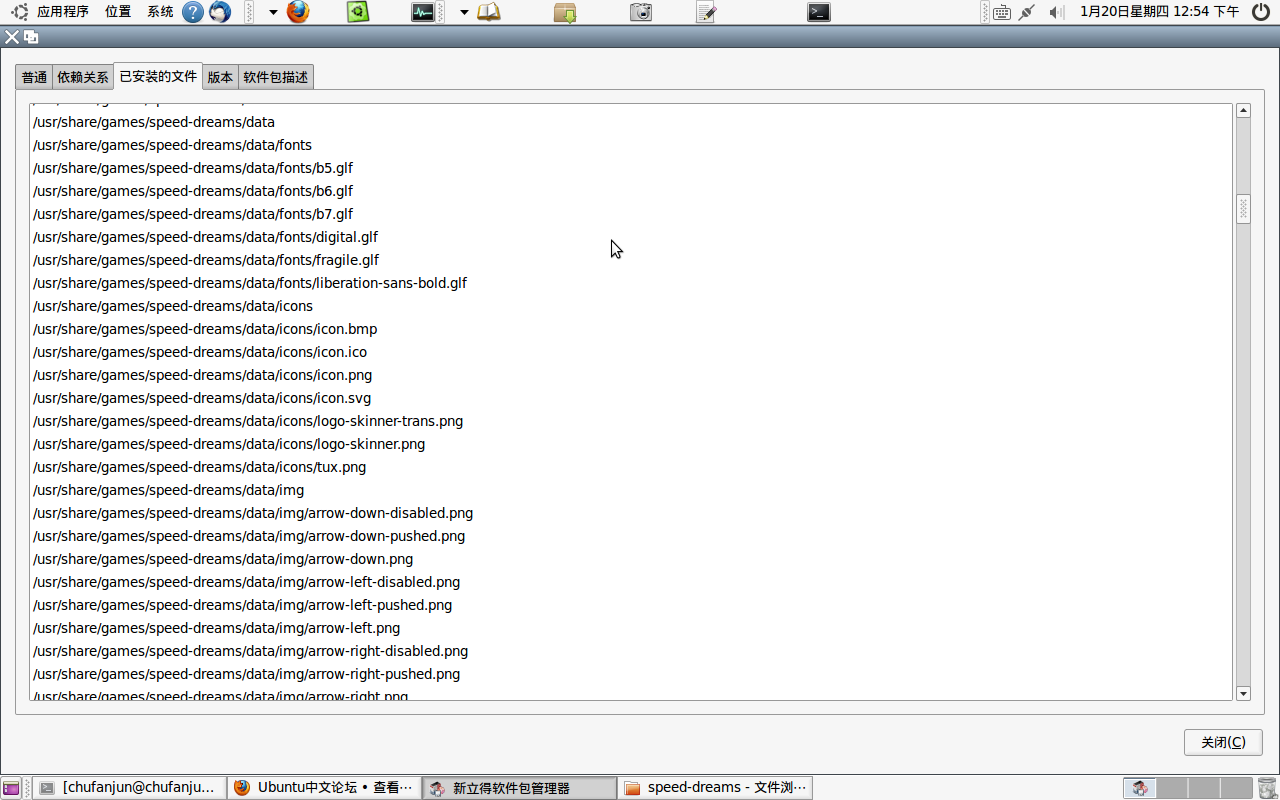Activate 新立得软件包管理器 taskbar button
Image resolution: width=1280 pixels, height=800 pixels.
(x=519, y=788)
